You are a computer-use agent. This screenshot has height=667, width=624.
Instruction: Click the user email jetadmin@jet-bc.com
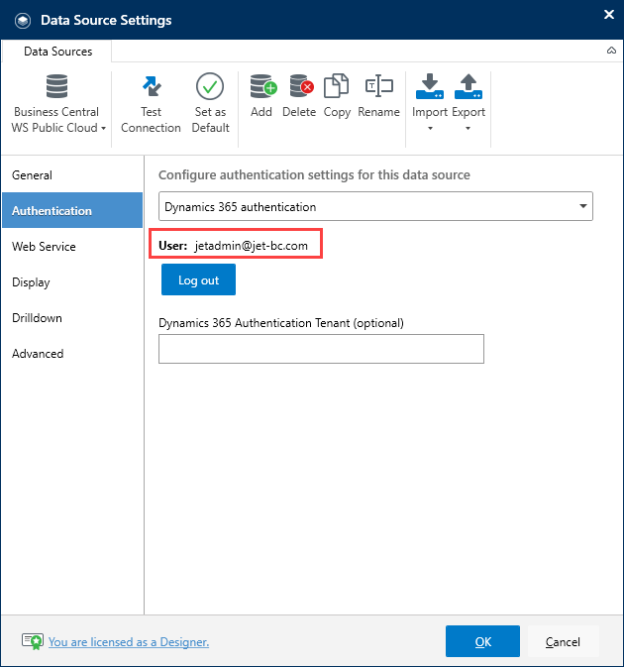pyautogui.click(x=251, y=246)
